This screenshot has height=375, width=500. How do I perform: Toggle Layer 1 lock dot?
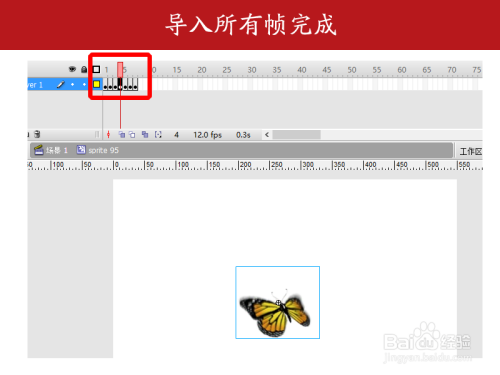point(84,84)
